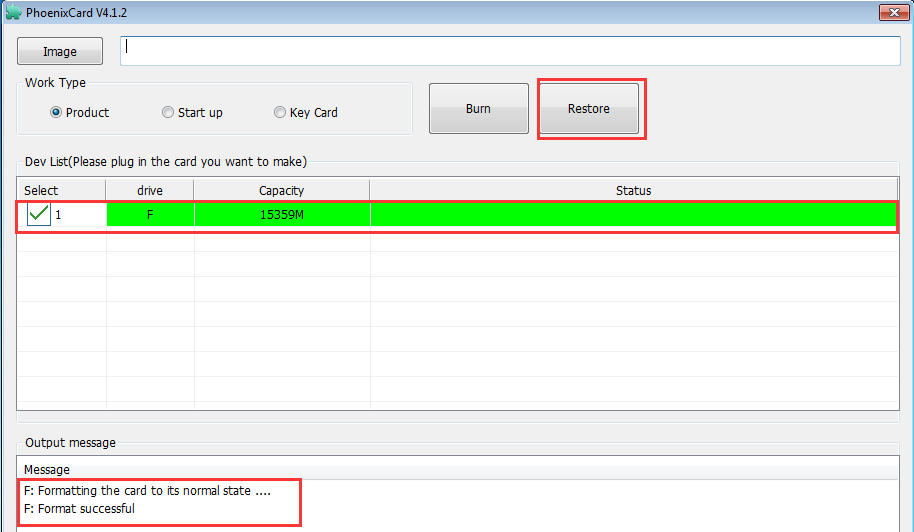Focus the image path input field
The width and height of the screenshot is (914, 532).
[x=510, y=51]
